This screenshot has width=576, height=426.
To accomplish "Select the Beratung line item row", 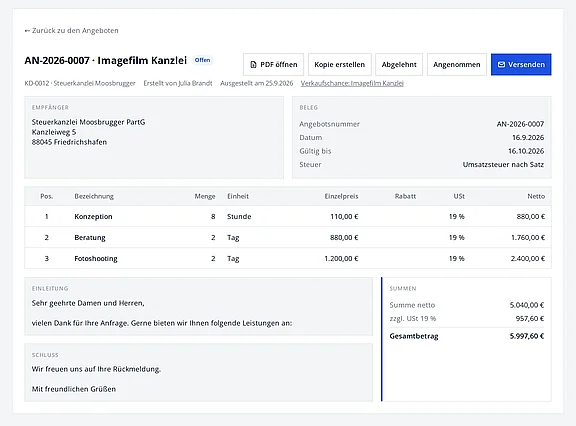I will (x=288, y=238).
